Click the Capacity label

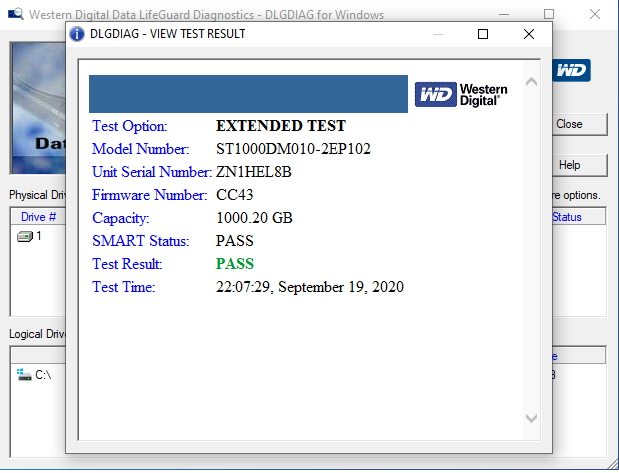(x=120, y=218)
